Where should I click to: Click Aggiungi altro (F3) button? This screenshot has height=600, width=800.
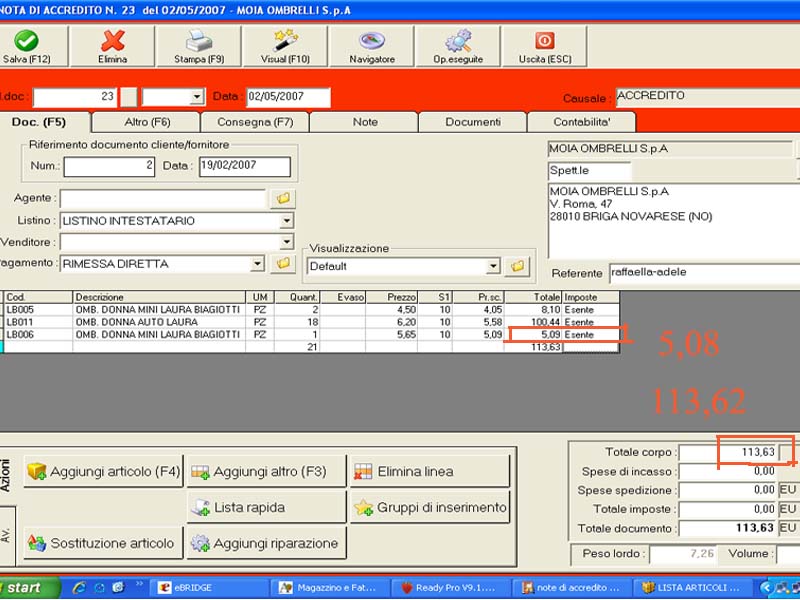coord(266,471)
